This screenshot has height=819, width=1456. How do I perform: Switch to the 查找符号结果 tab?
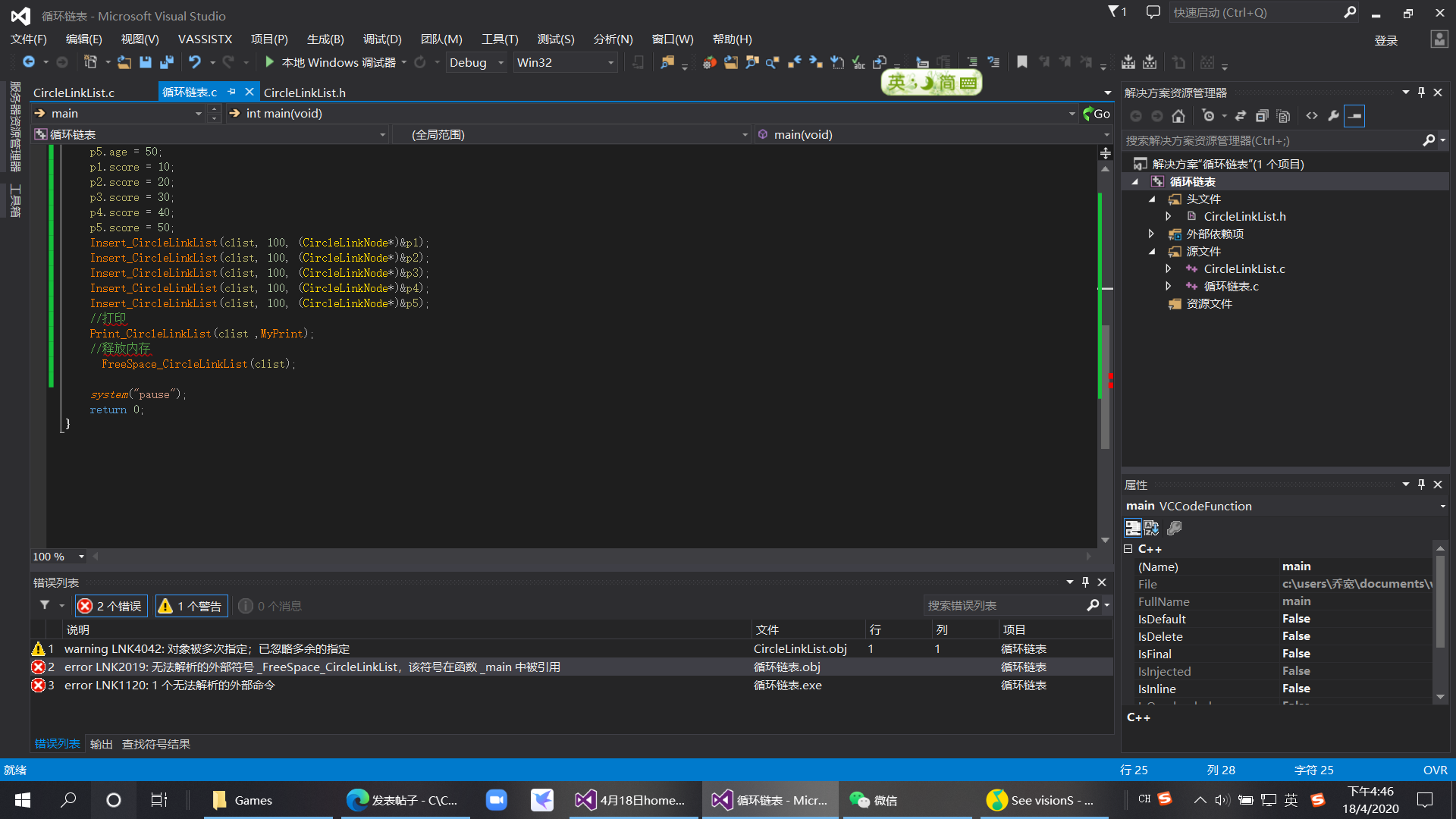coord(156,745)
